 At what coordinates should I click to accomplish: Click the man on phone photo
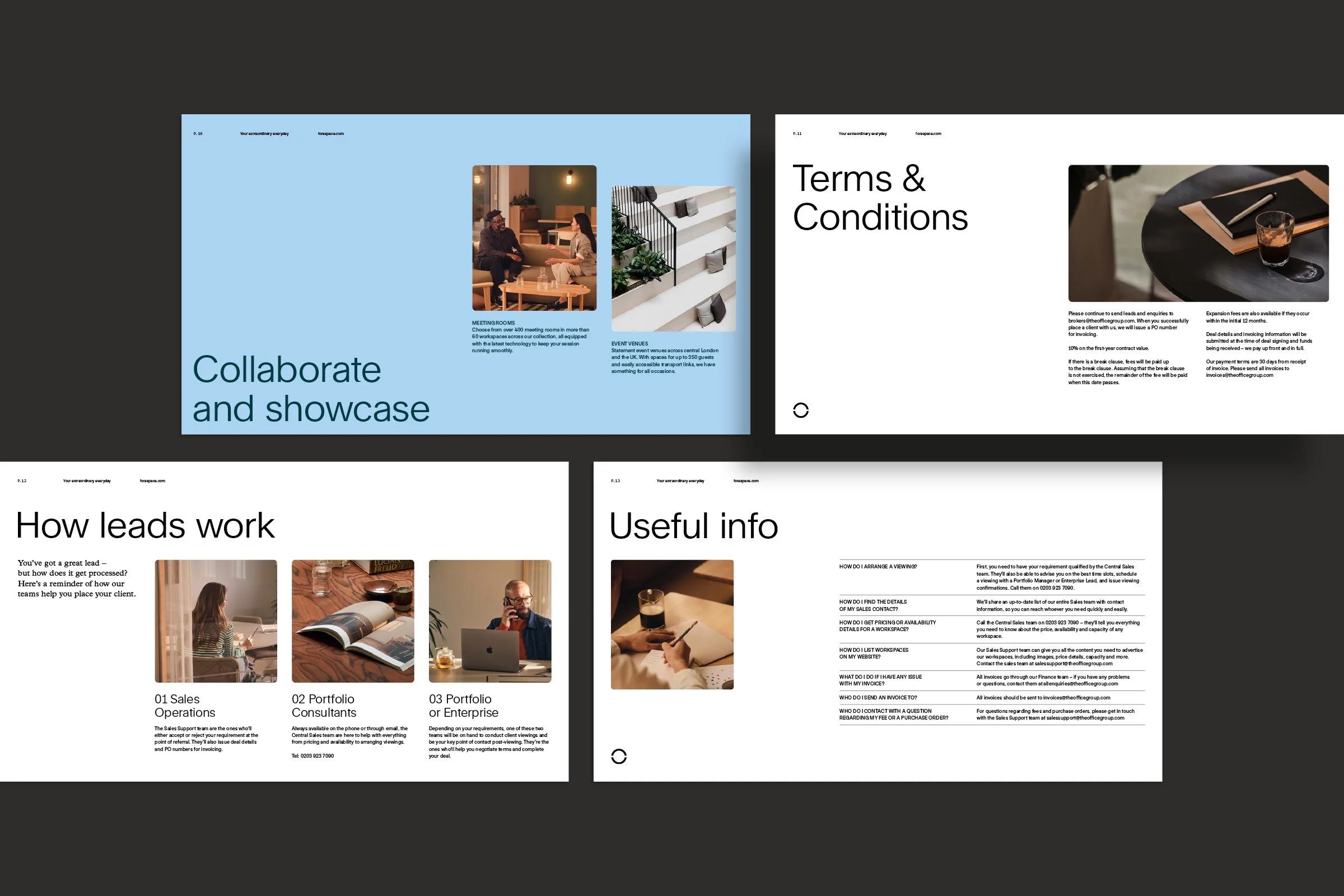click(489, 620)
